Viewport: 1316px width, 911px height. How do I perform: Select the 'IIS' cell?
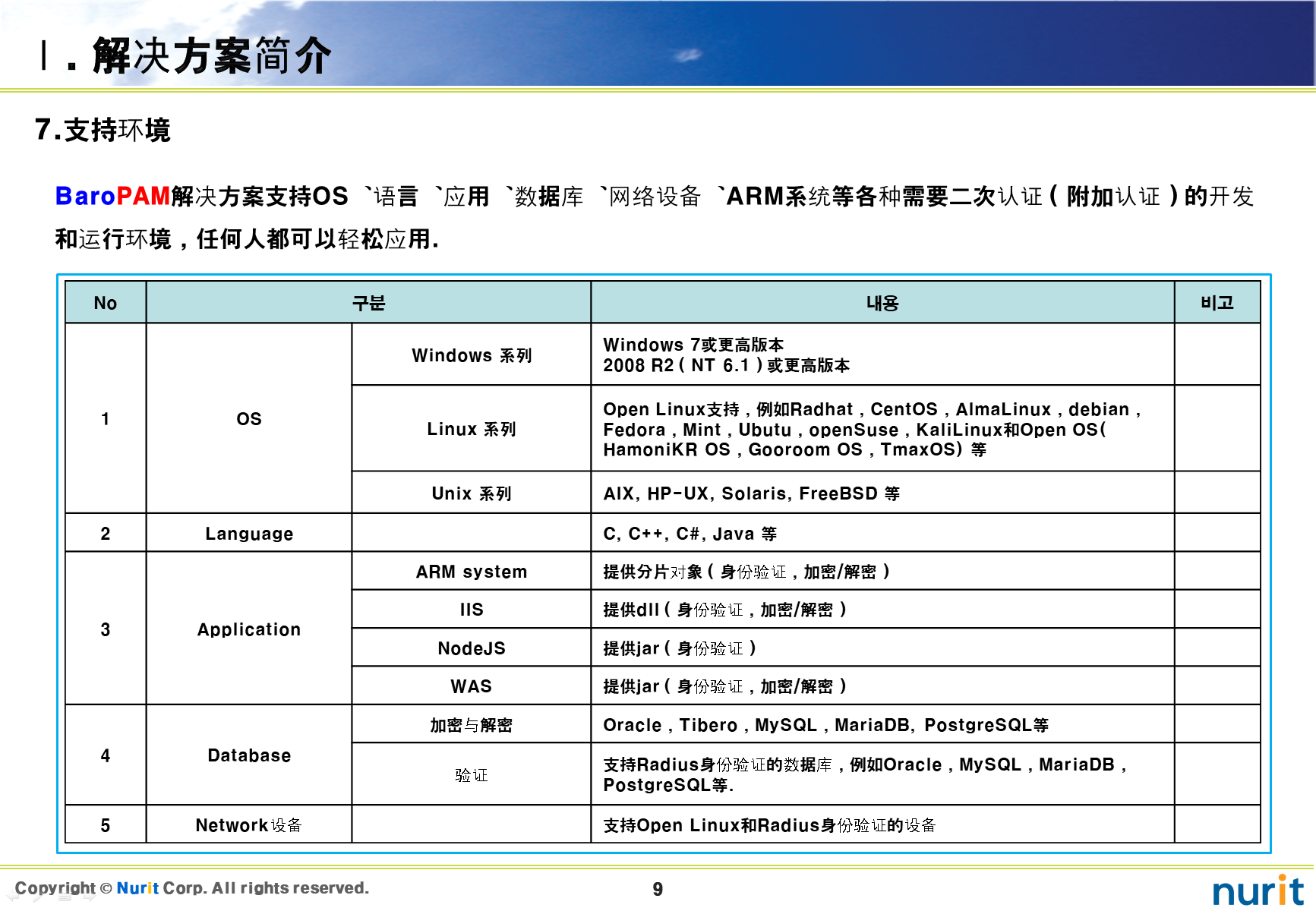tap(472, 609)
